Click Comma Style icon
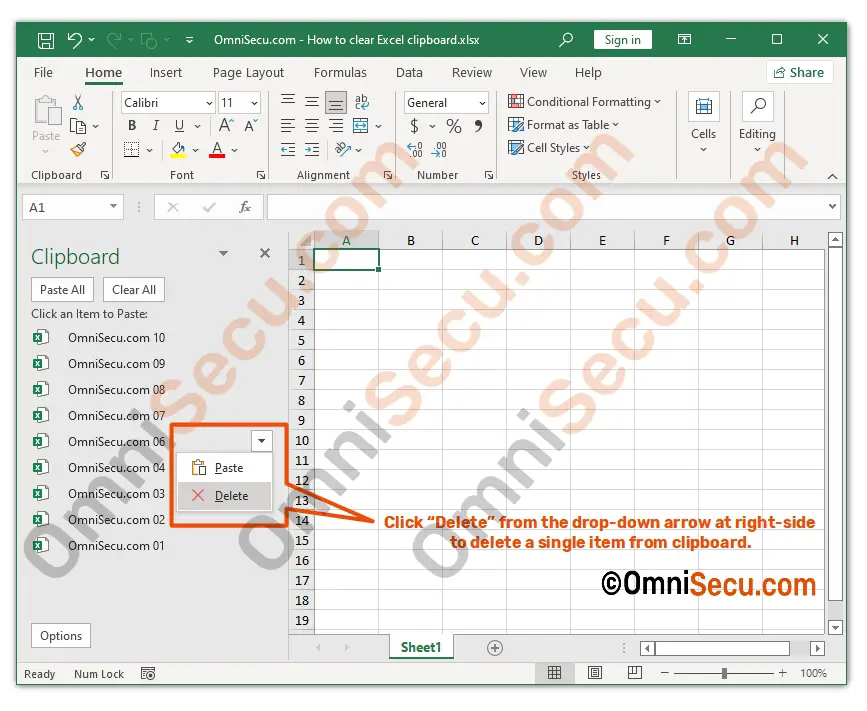 point(478,126)
